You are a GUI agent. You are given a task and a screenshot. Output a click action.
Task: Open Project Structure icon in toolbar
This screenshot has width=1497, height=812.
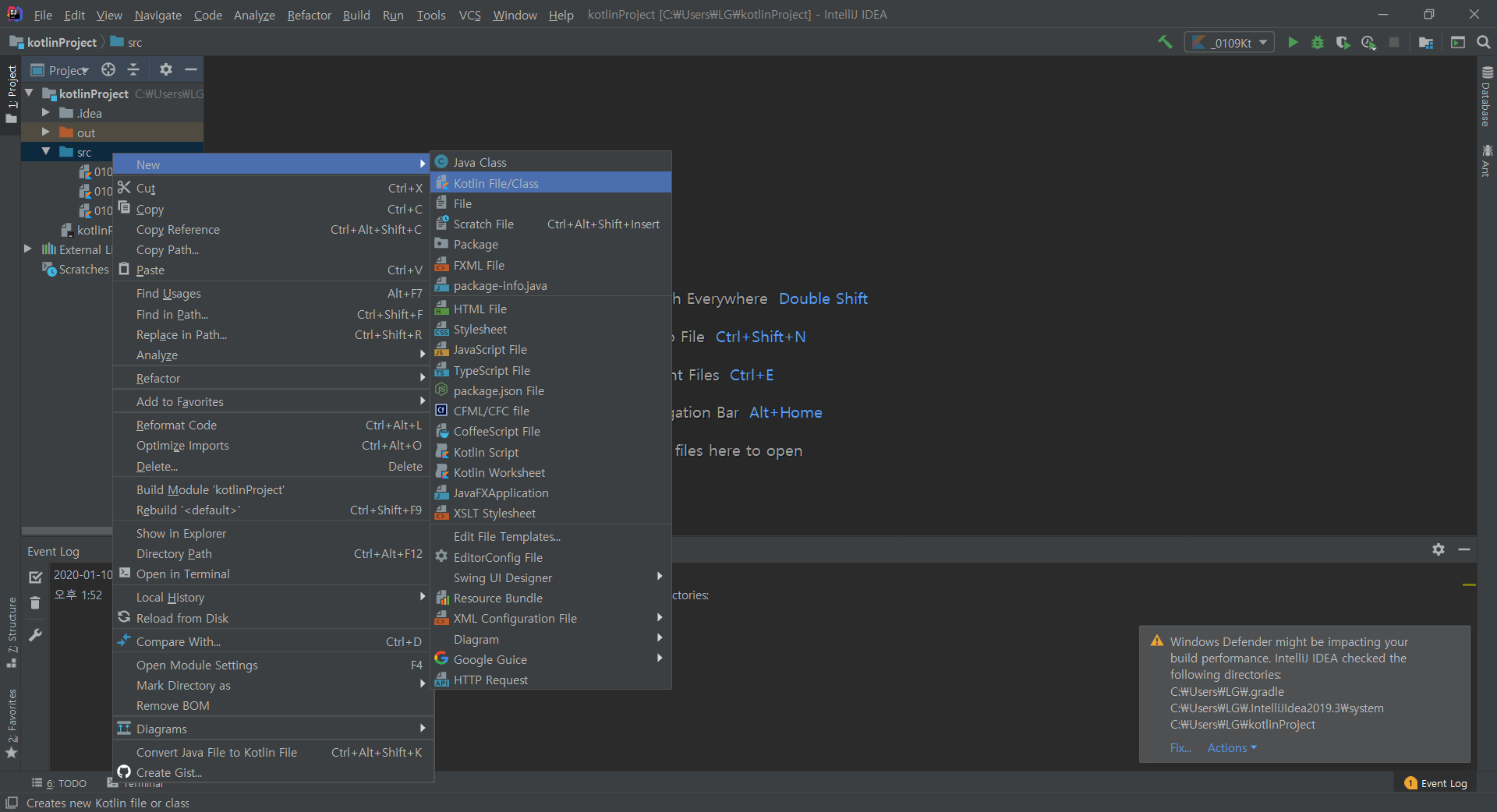point(1426,42)
